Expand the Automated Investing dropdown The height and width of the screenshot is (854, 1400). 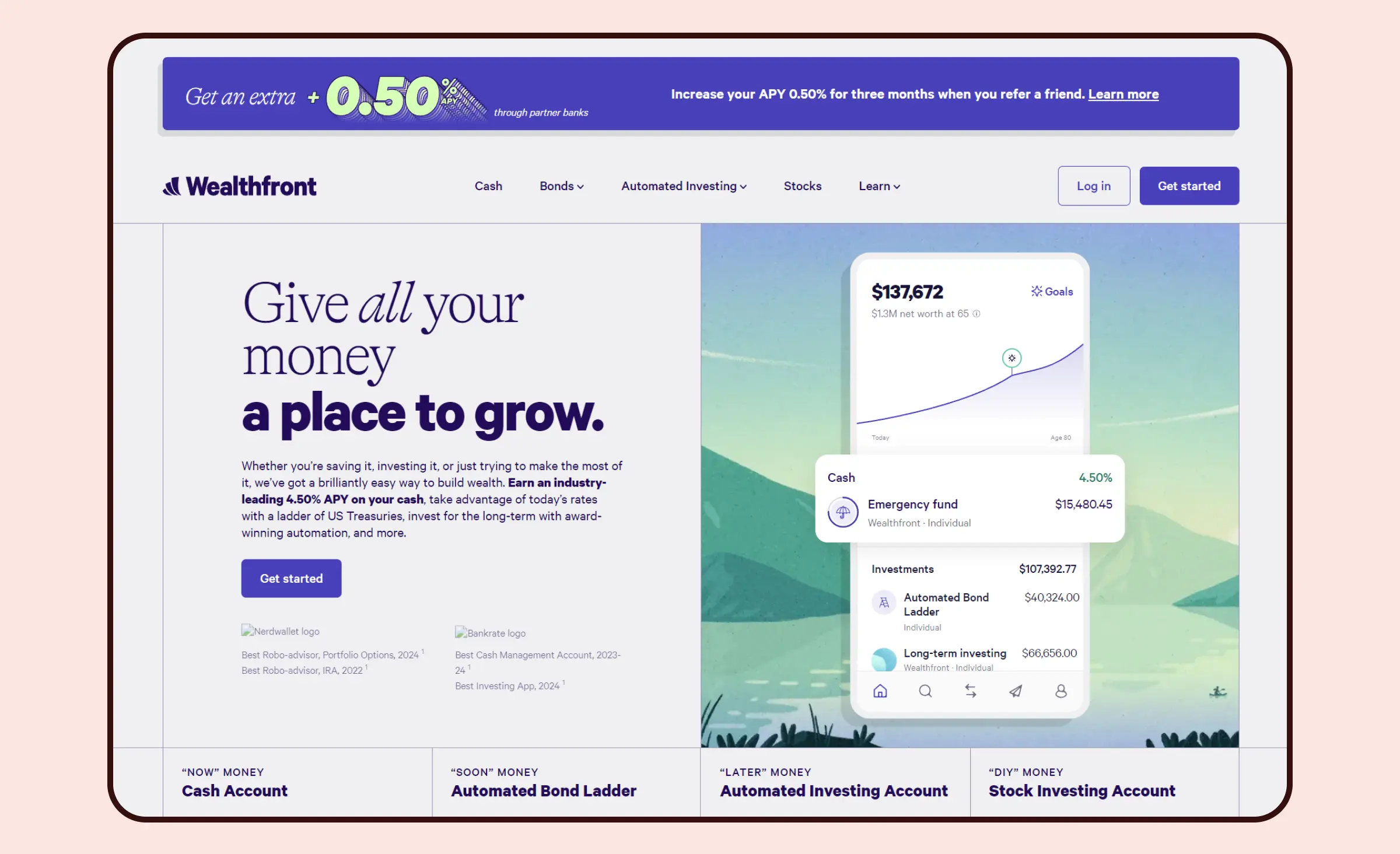[x=684, y=186]
